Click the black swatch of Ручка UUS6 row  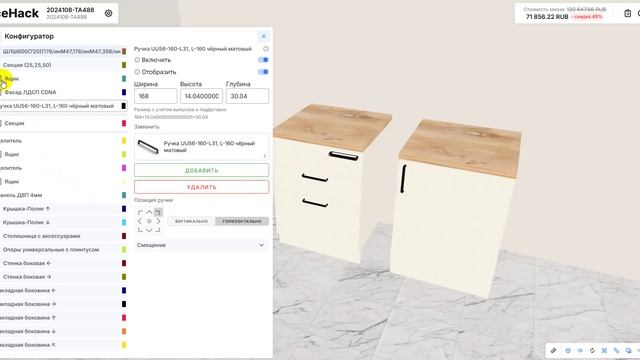tap(124, 106)
